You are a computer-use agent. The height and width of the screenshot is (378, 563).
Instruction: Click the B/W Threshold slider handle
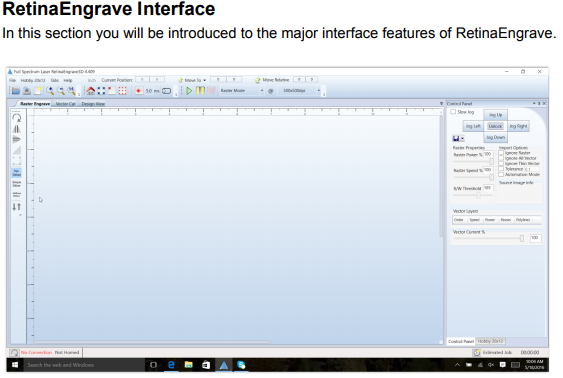[x=478, y=195]
